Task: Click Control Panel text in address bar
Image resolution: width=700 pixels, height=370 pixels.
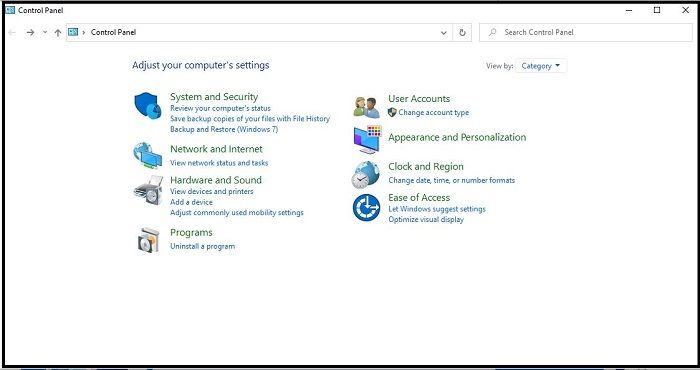Action: pos(113,32)
